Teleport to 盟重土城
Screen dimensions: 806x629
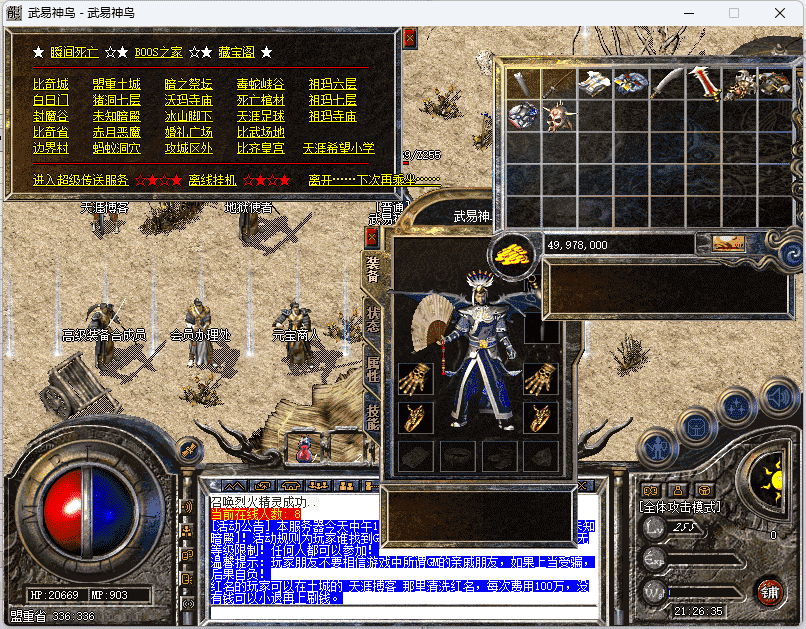117,84
